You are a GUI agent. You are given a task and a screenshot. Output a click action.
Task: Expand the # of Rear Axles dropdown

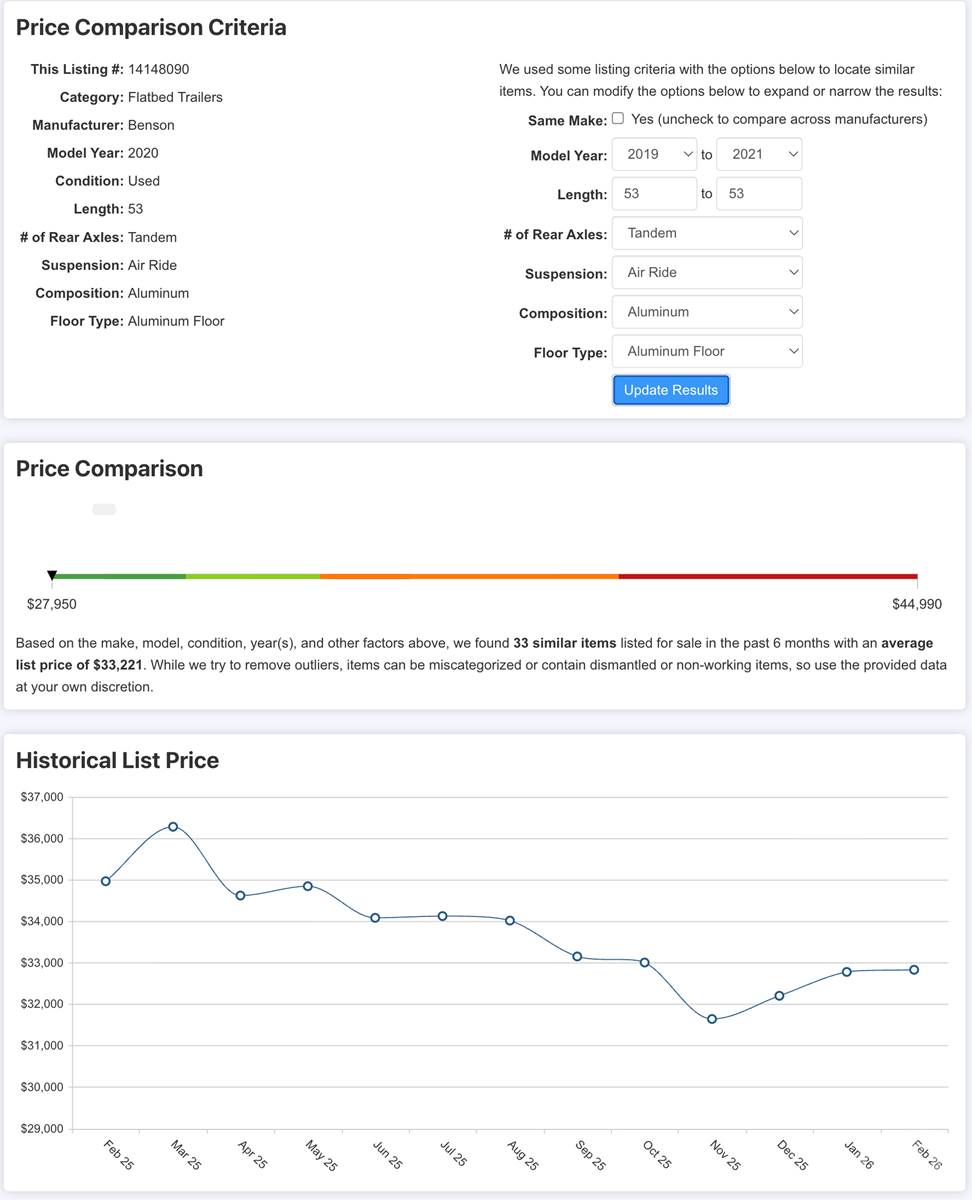pos(707,233)
